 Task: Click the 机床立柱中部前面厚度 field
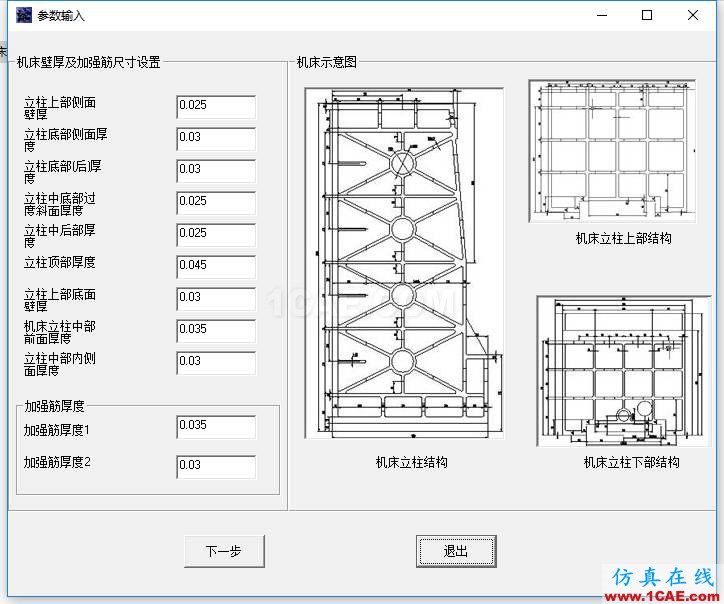pyautogui.click(x=216, y=331)
